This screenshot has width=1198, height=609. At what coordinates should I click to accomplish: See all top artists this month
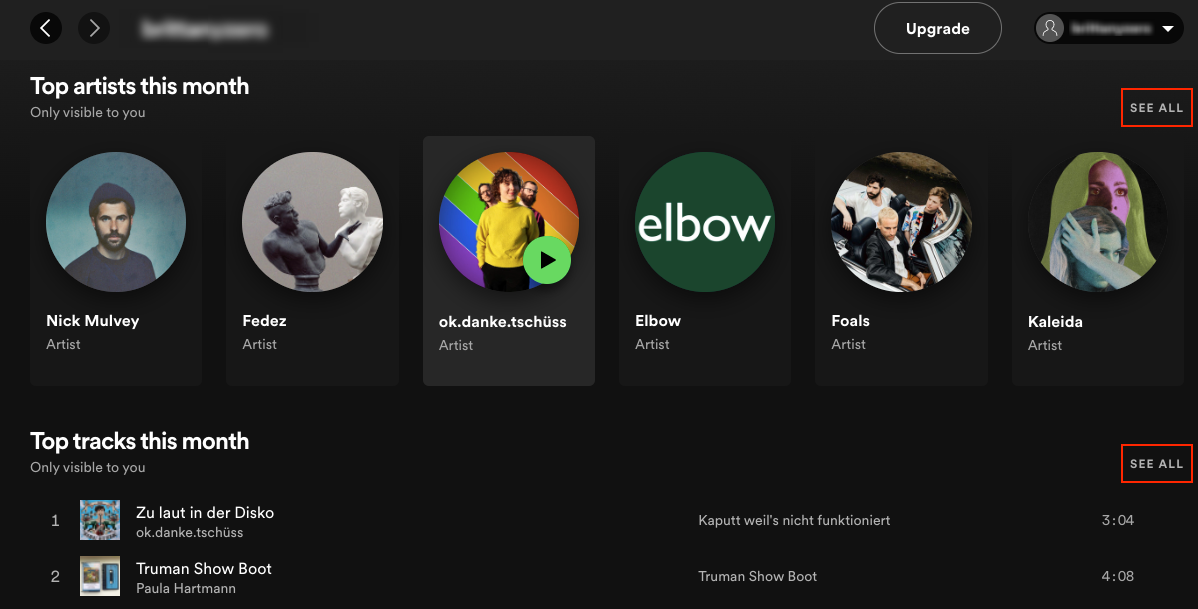(x=1156, y=108)
